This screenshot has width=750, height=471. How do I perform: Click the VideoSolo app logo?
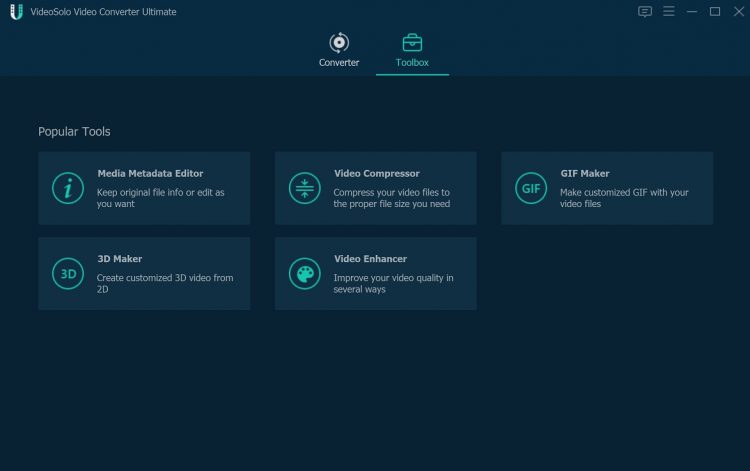(17, 11)
